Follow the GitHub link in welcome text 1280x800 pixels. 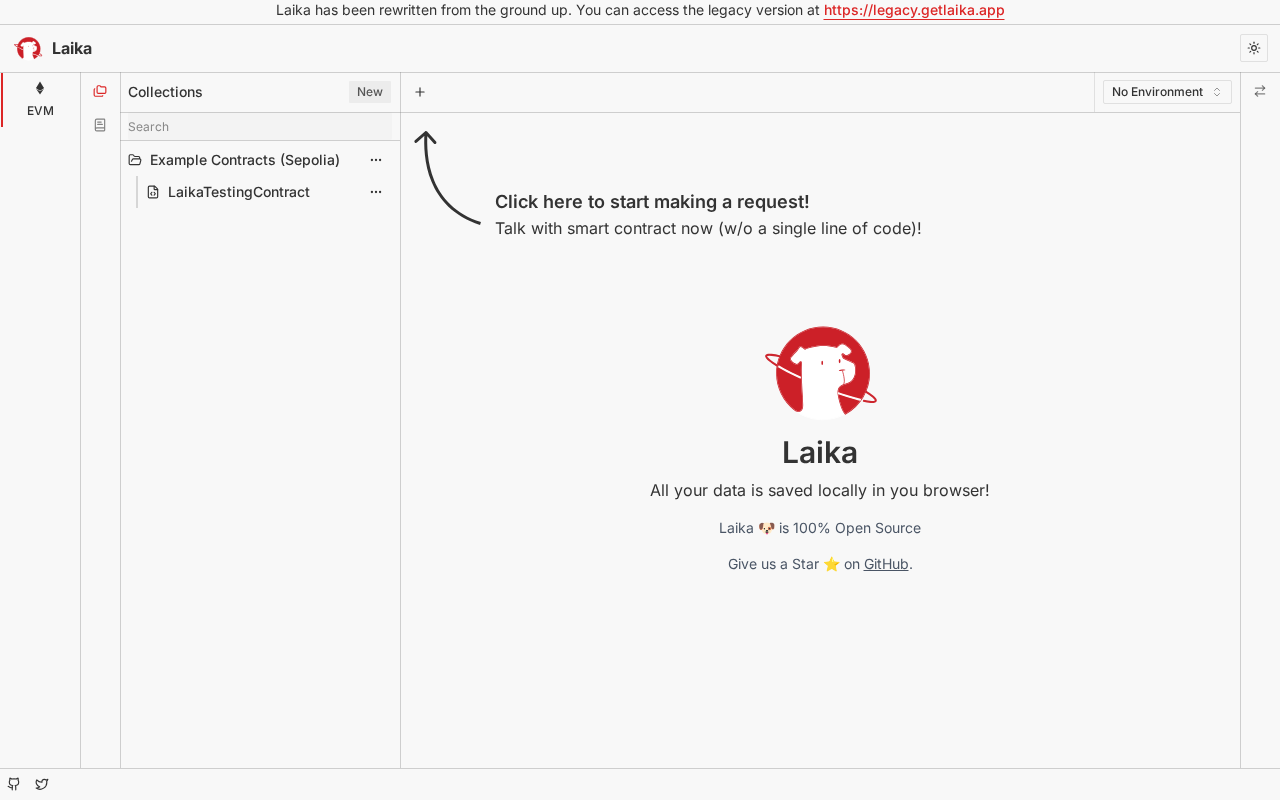(886, 564)
